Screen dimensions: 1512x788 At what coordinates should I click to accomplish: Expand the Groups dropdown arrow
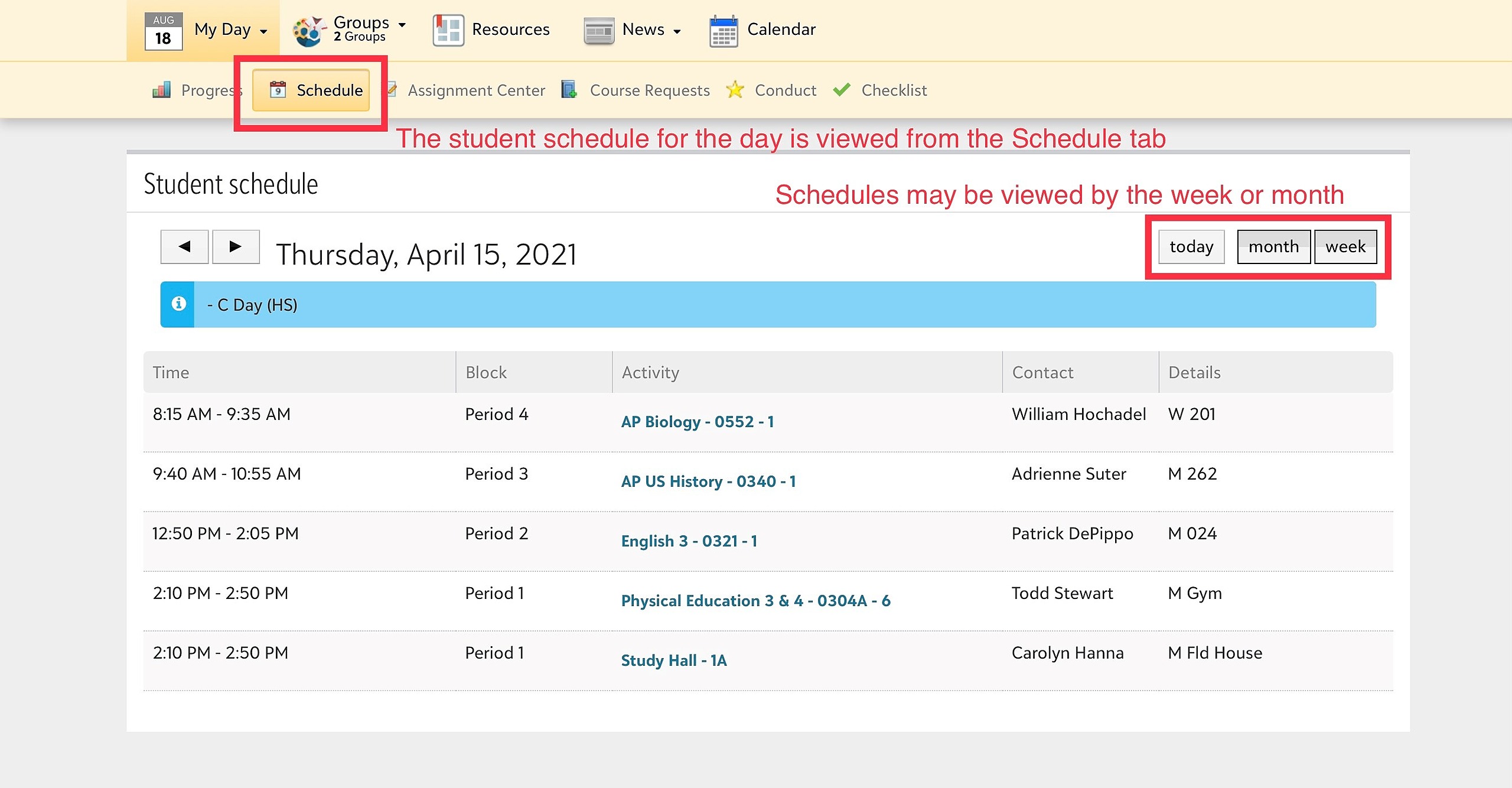coord(402,24)
